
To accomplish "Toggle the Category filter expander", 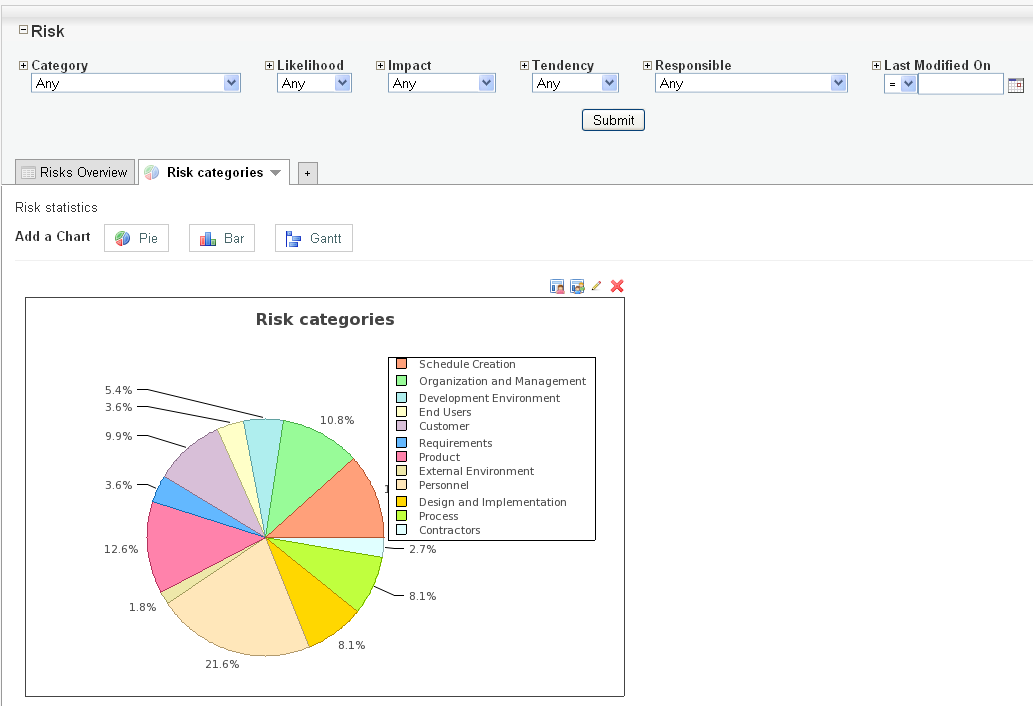I will point(23,66).
